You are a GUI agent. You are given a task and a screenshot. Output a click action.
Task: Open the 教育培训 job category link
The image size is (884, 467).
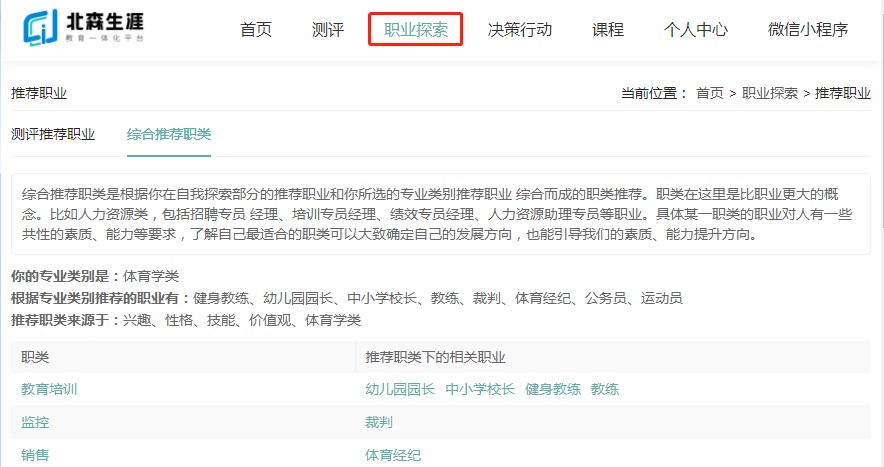49,389
